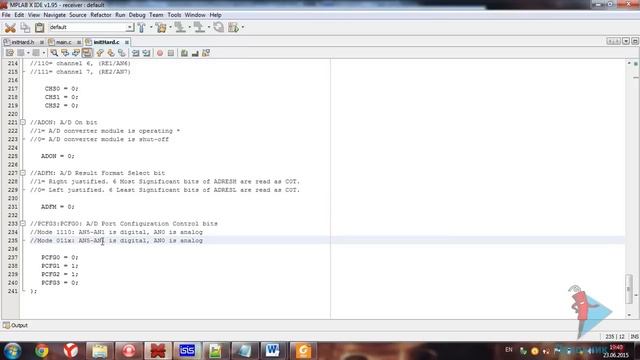Open the Output panel
Screen dimensions: 640x360
(16, 325)
